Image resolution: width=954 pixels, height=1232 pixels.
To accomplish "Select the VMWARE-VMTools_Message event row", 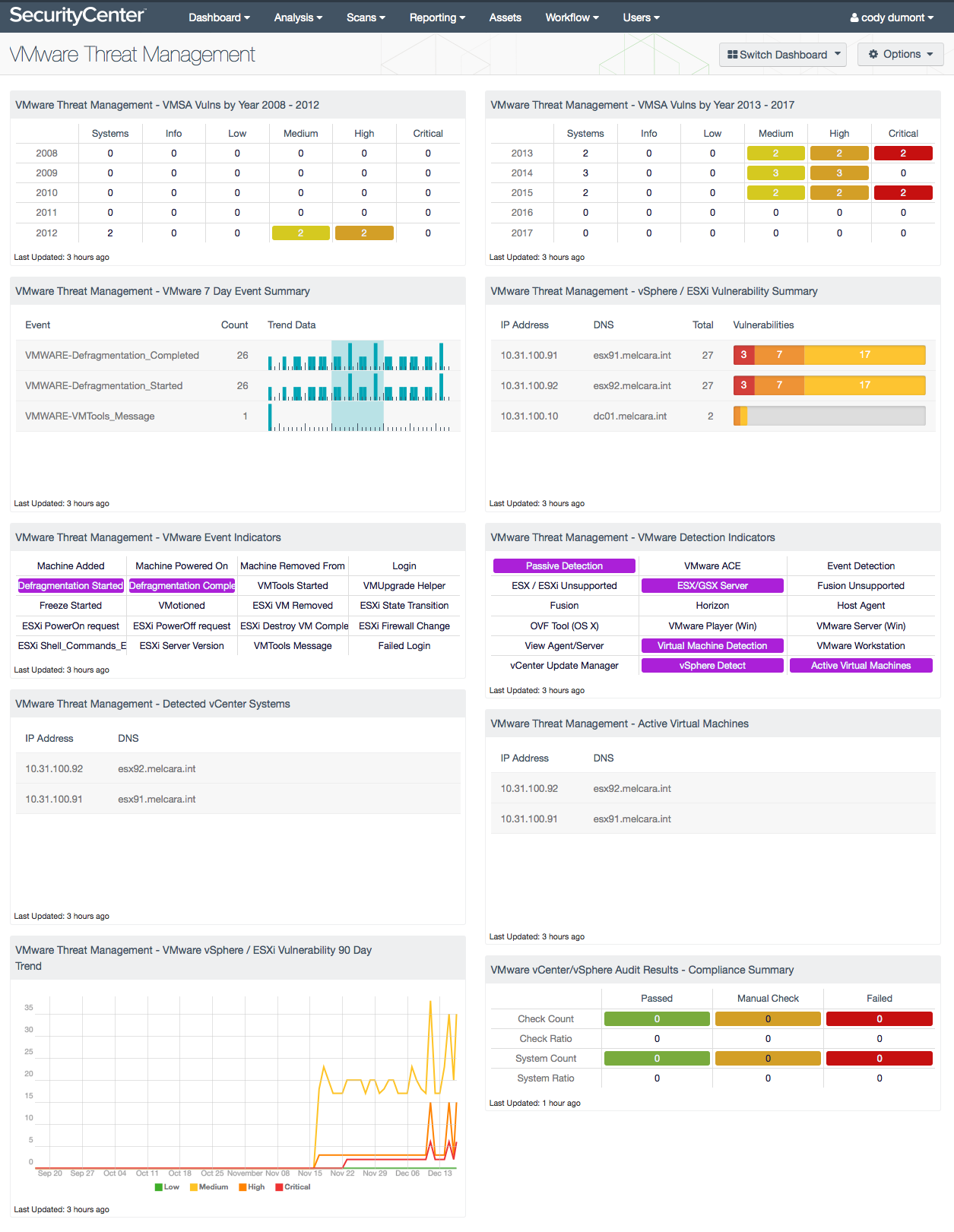I will point(238,416).
